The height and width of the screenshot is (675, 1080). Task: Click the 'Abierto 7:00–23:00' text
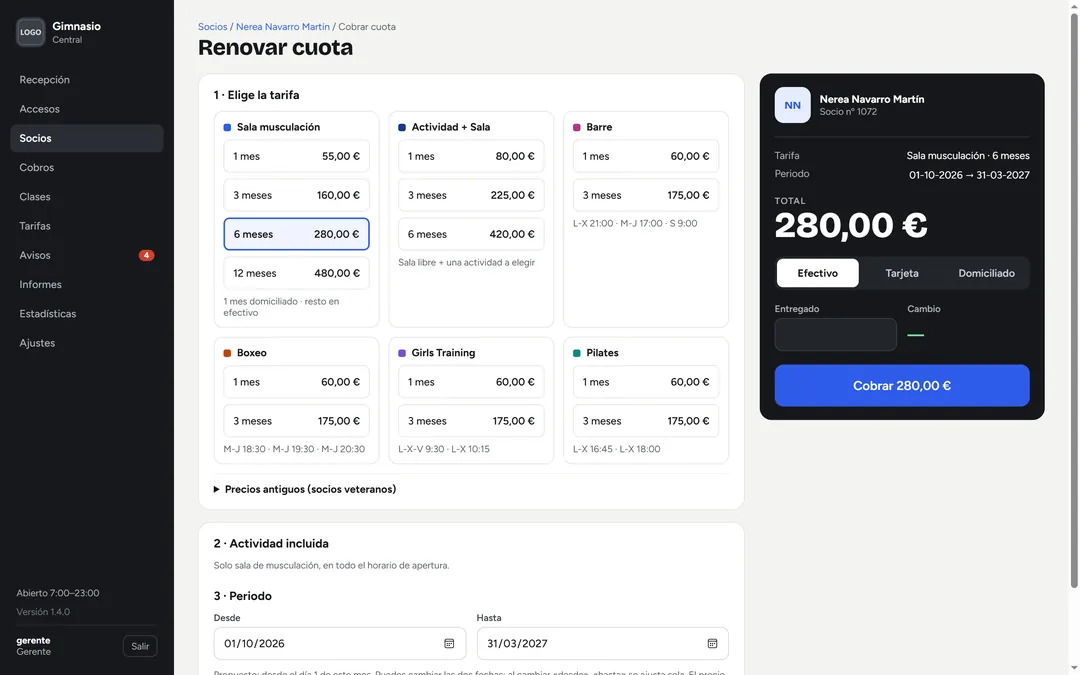[x=58, y=593]
